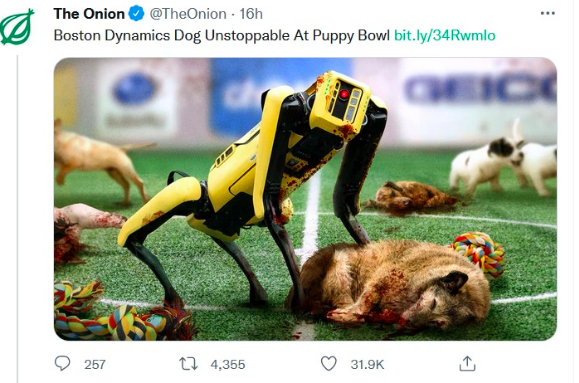Click the blurred GEICO banner in photo

(x=480, y=90)
